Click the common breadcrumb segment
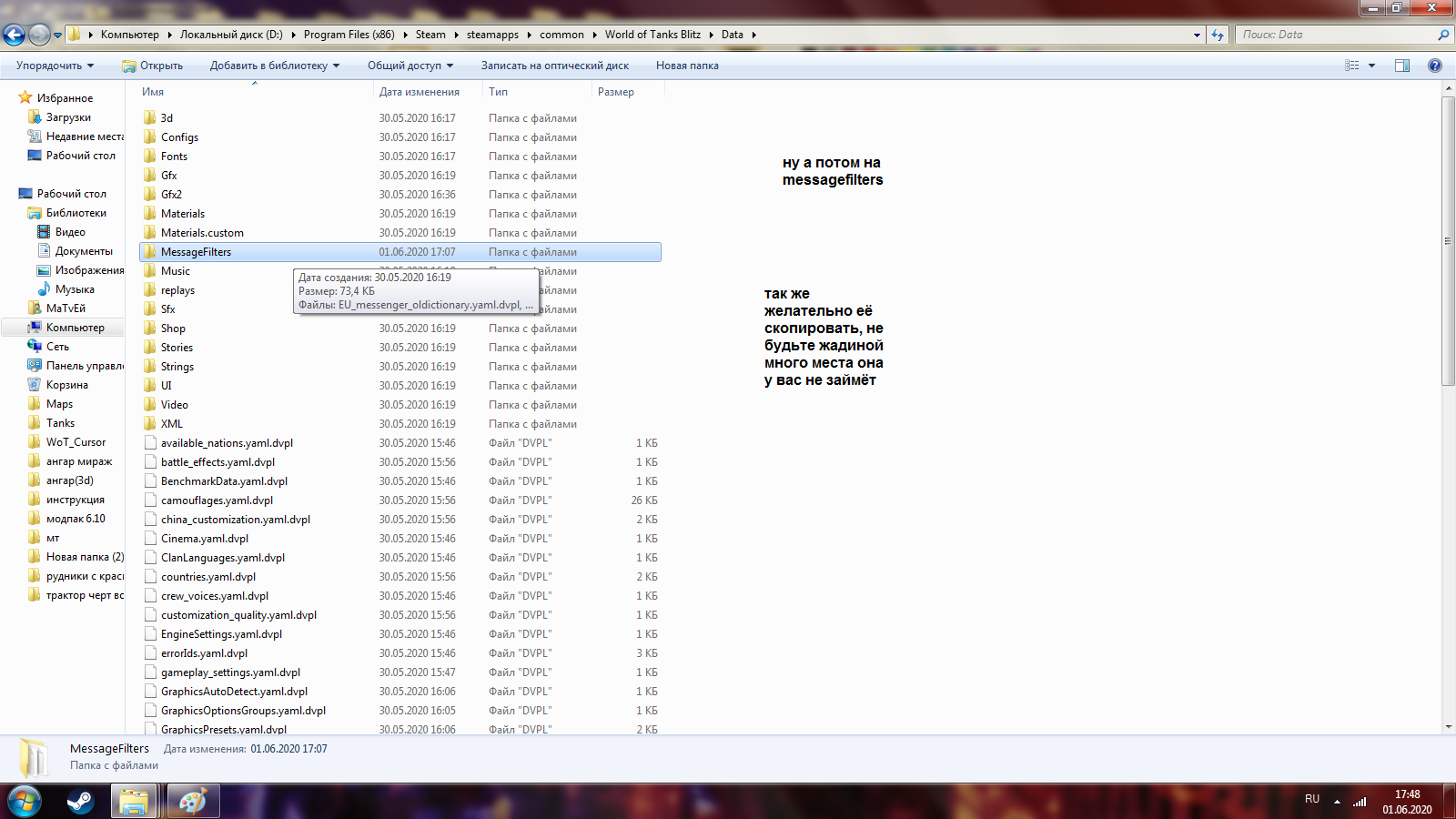 [x=561, y=35]
